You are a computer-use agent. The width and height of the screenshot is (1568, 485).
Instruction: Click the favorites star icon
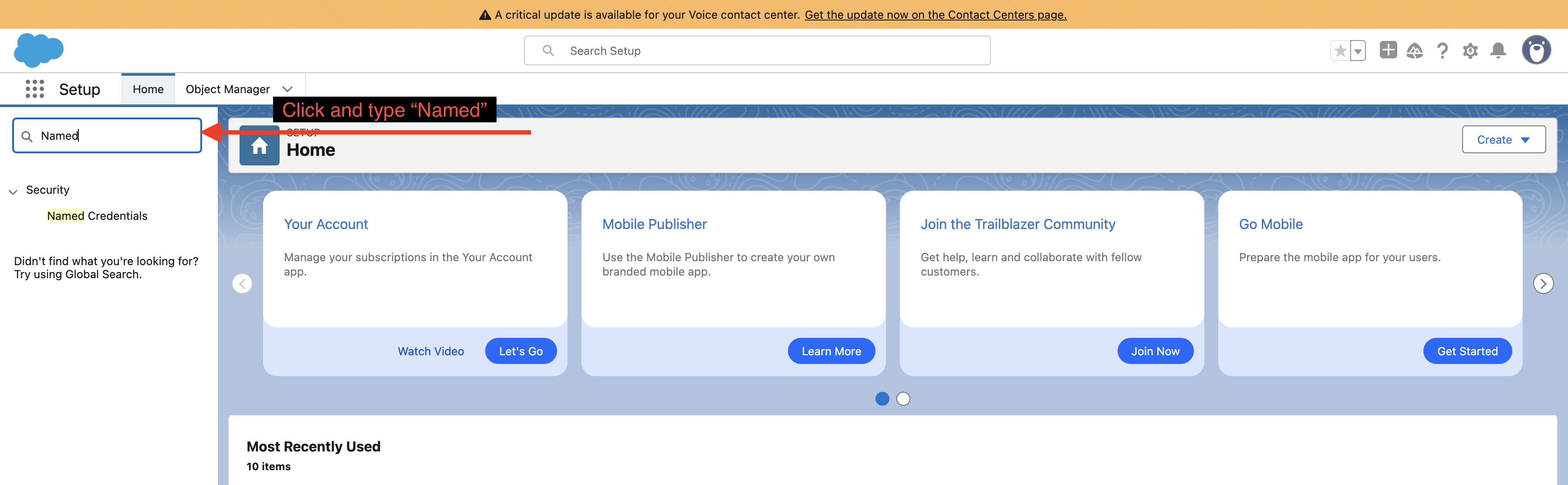click(x=1340, y=51)
